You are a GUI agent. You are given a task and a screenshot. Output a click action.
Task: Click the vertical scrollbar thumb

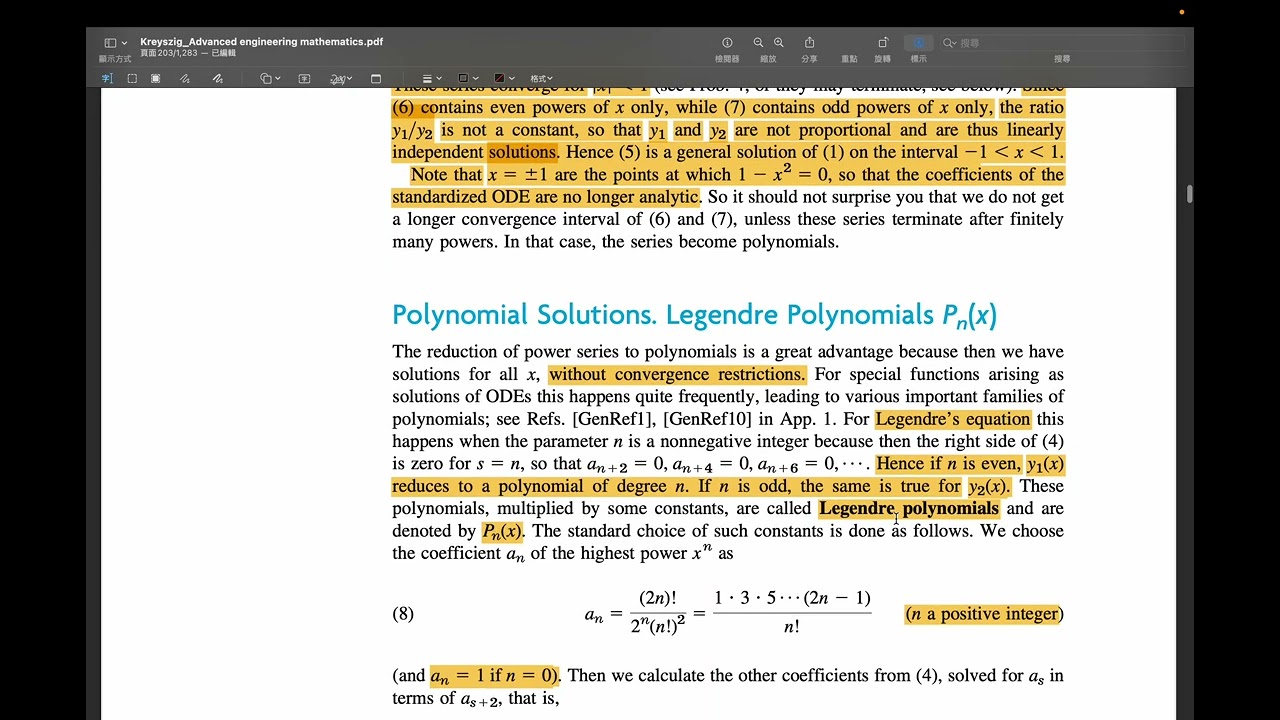click(x=1189, y=194)
